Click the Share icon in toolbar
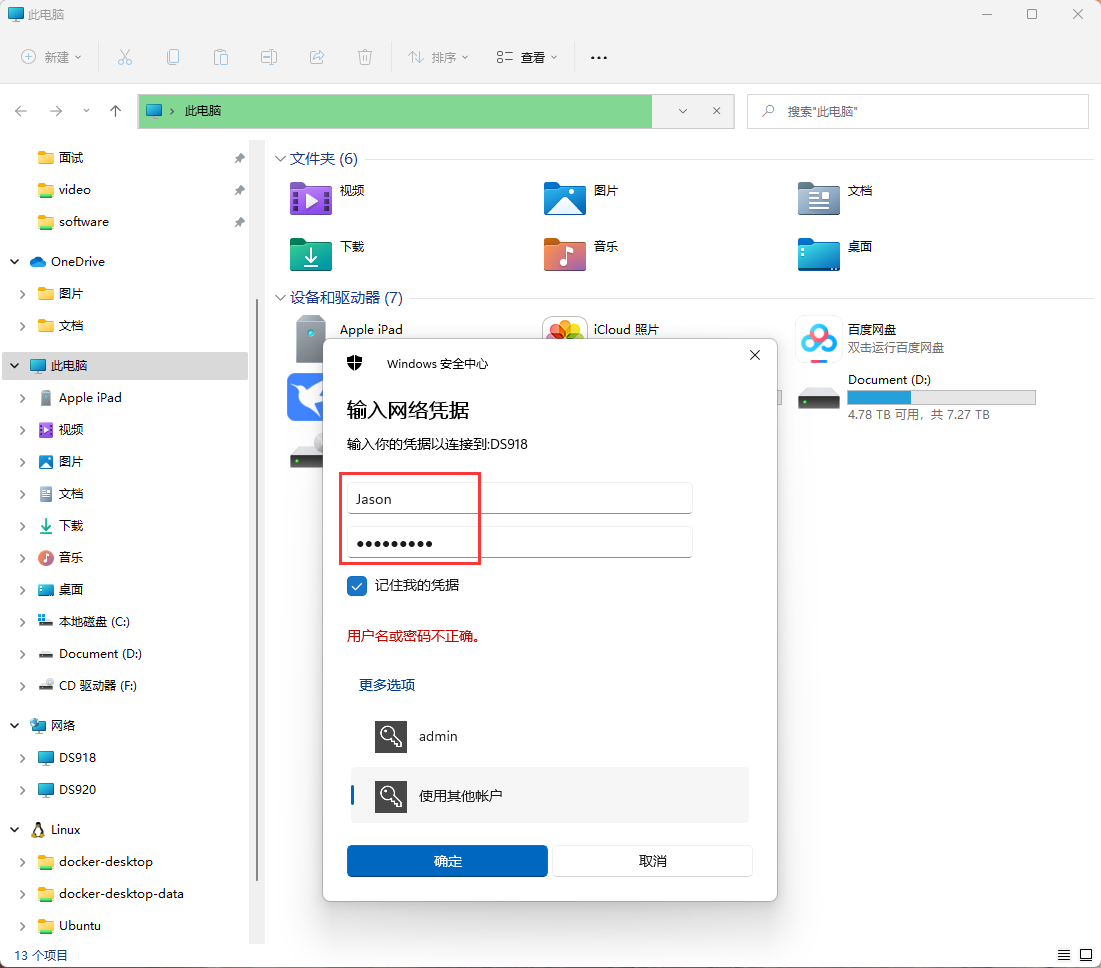The width and height of the screenshot is (1101, 968). coord(317,58)
